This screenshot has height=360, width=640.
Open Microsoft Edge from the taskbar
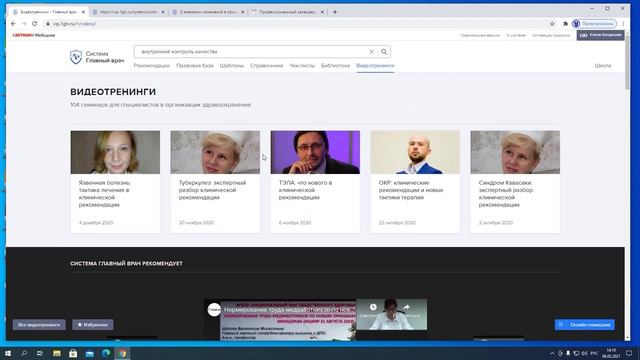106,353
